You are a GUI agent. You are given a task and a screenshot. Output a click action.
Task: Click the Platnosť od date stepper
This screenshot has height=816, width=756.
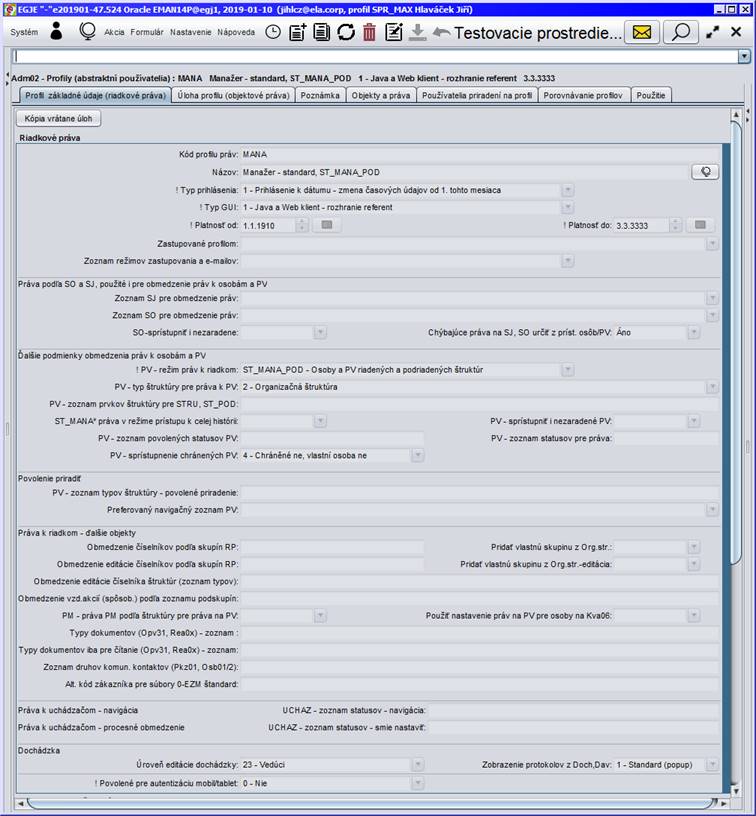[302, 225]
